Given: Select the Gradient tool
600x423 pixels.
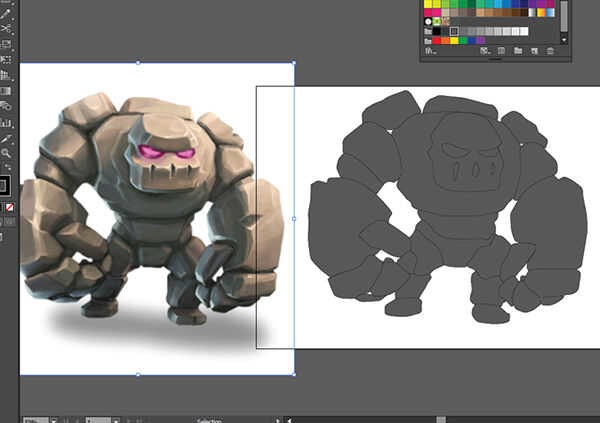Looking at the screenshot, I should pyautogui.click(x=6, y=91).
